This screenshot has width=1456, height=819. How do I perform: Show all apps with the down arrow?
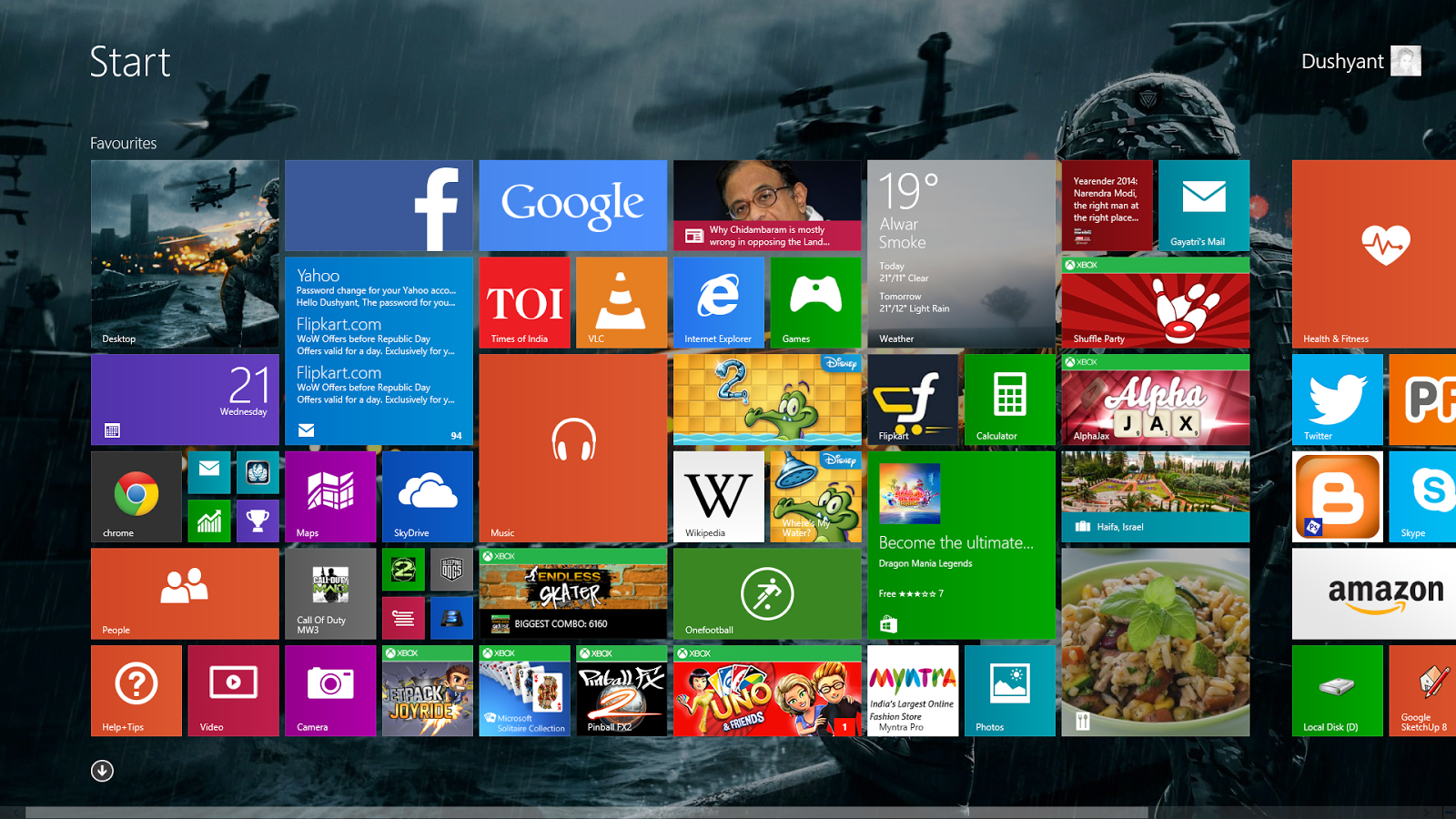(102, 771)
